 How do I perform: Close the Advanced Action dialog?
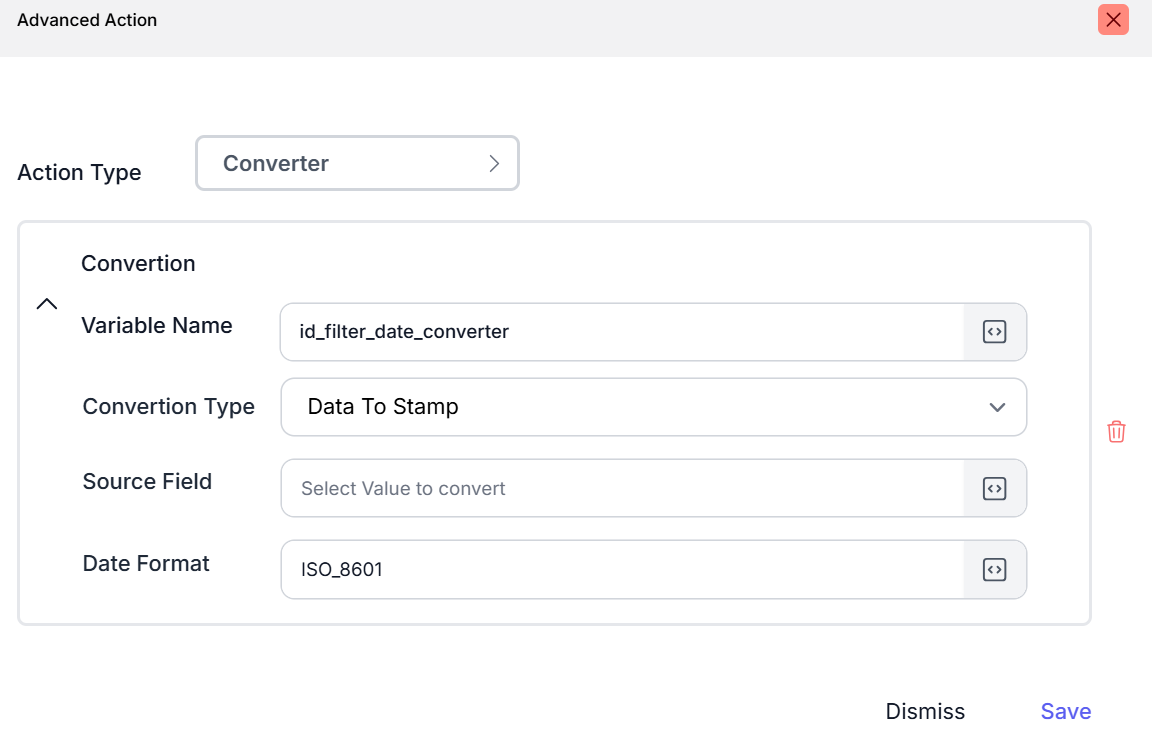[x=1113, y=20]
